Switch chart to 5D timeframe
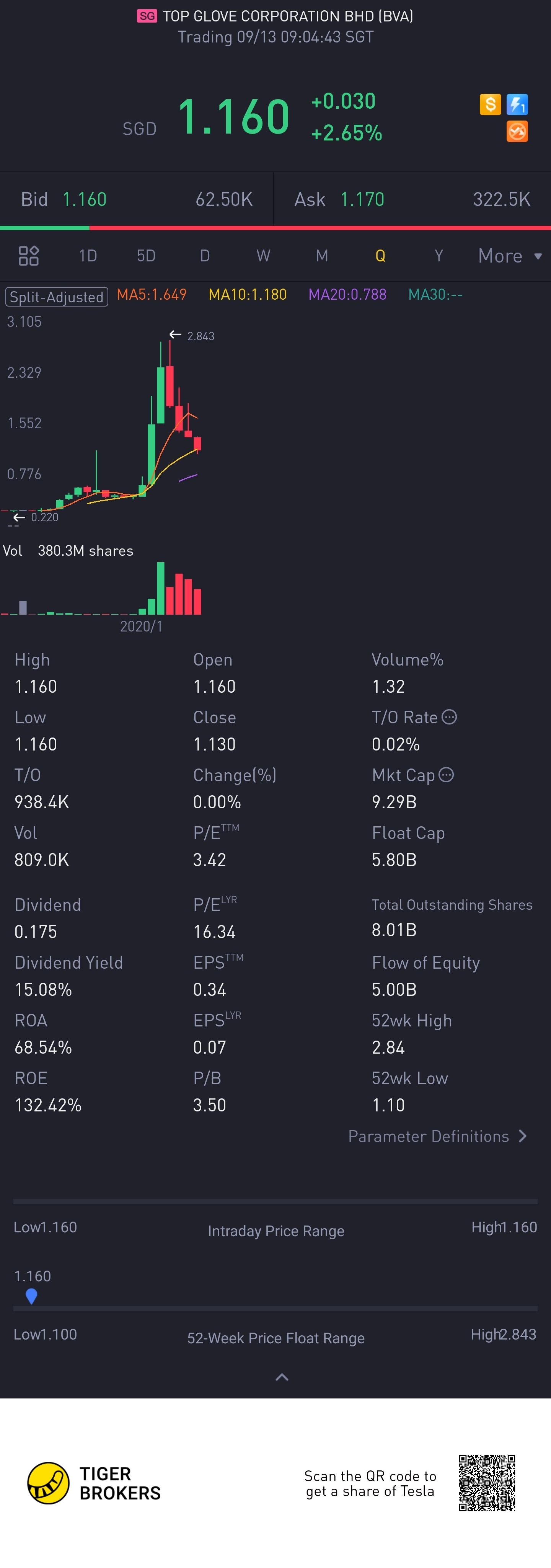This screenshot has width=551, height=1568. click(146, 256)
